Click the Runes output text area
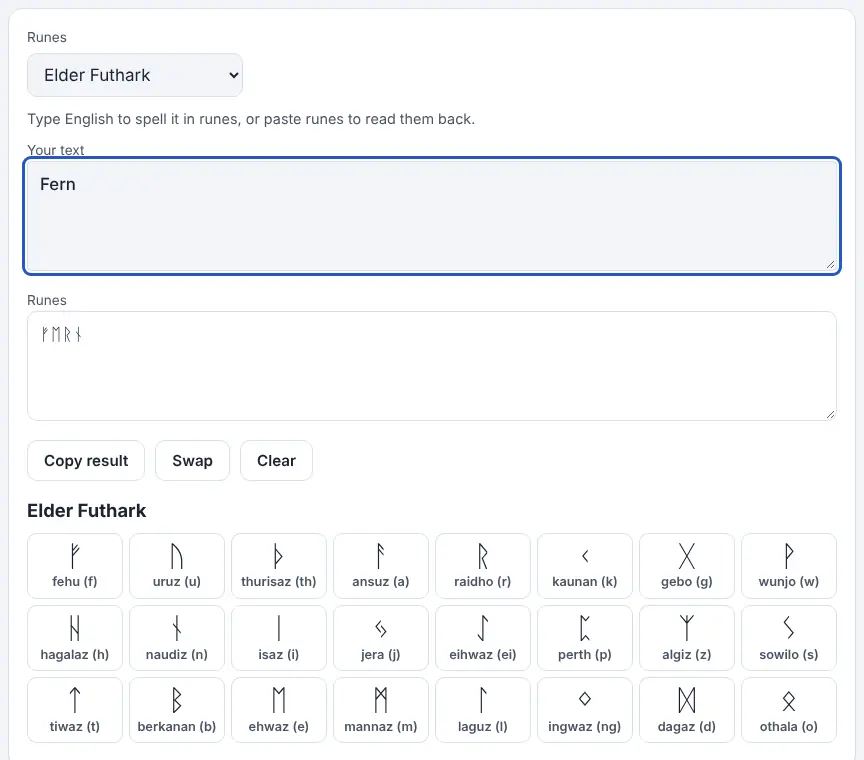This screenshot has height=760, width=864. (431, 366)
